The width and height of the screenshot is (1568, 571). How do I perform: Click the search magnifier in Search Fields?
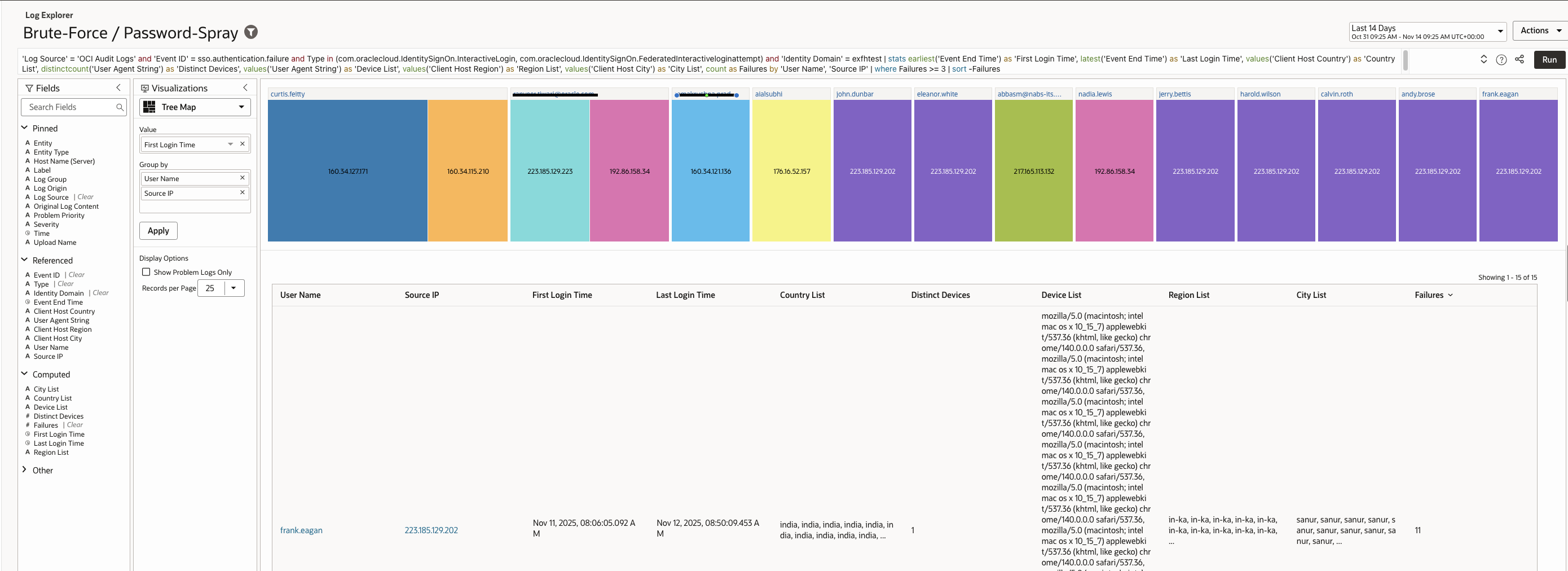[120, 107]
